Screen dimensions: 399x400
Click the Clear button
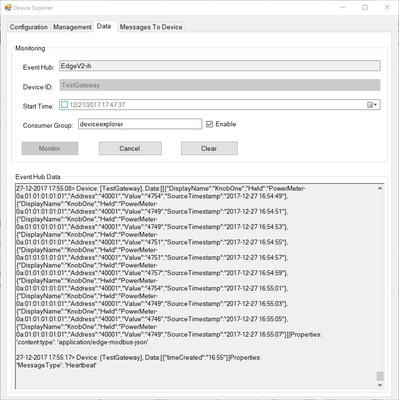(x=209, y=148)
